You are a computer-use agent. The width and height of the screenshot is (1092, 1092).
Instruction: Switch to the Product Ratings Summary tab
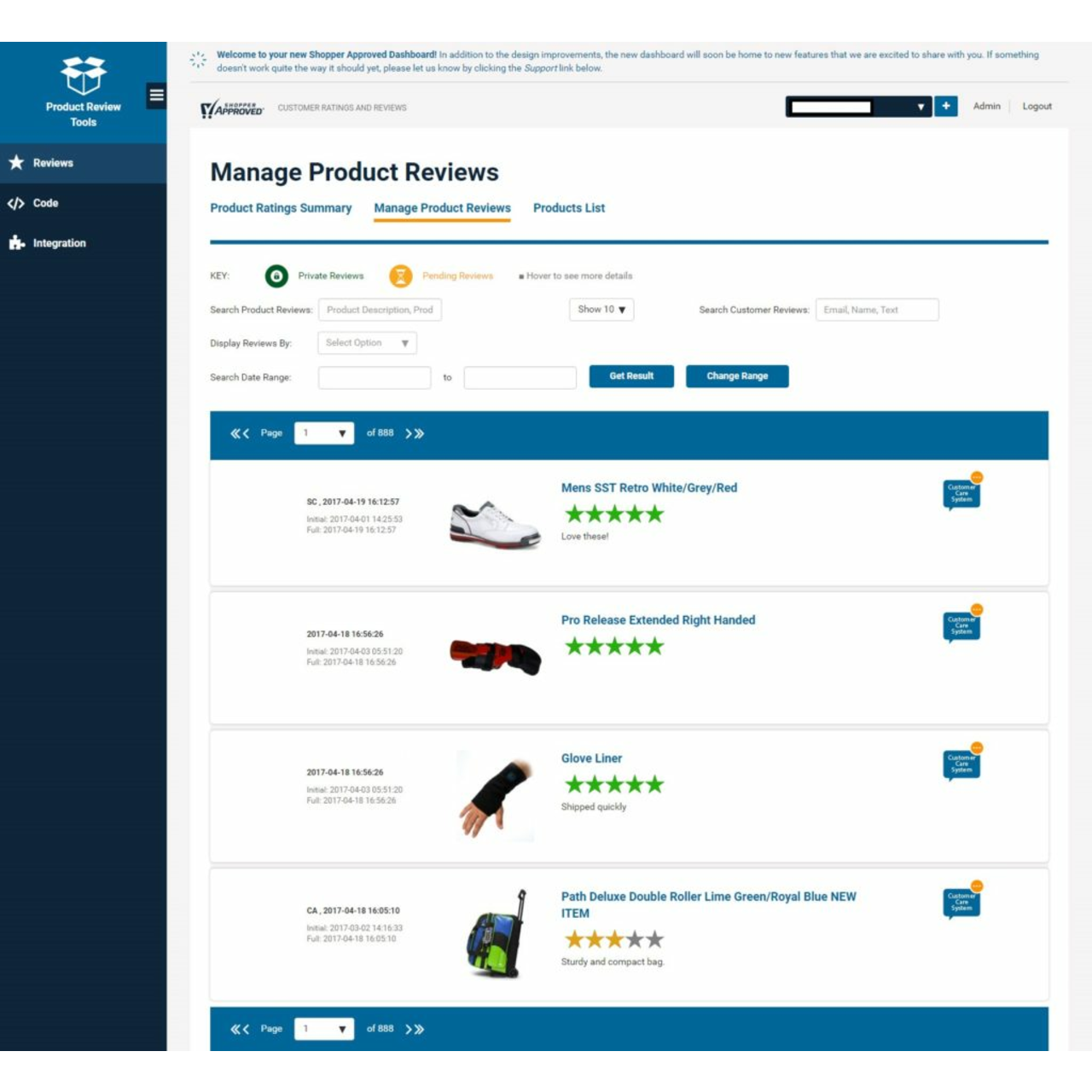281,207
